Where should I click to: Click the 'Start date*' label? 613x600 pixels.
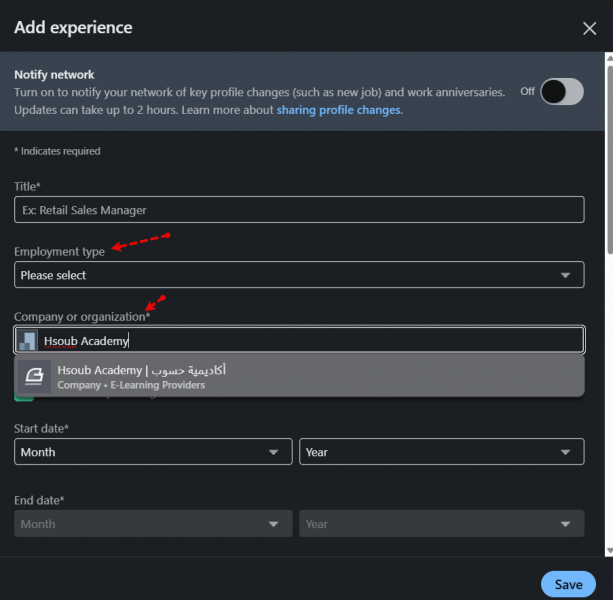point(41,429)
